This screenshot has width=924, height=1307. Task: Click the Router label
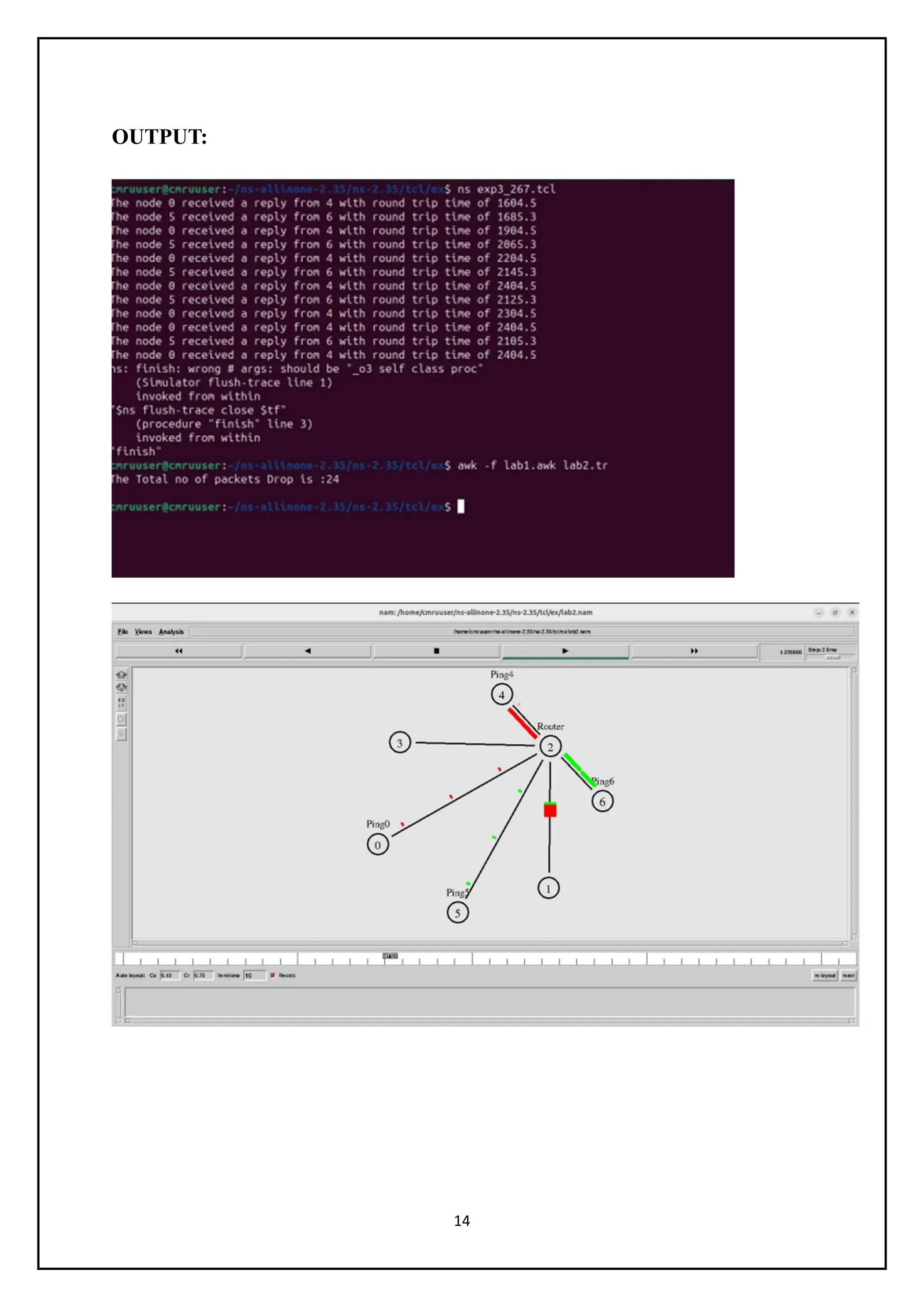click(x=551, y=727)
